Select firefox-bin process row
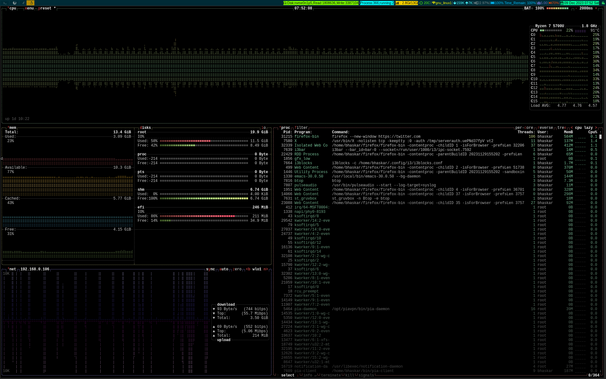 [x=438, y=137]
